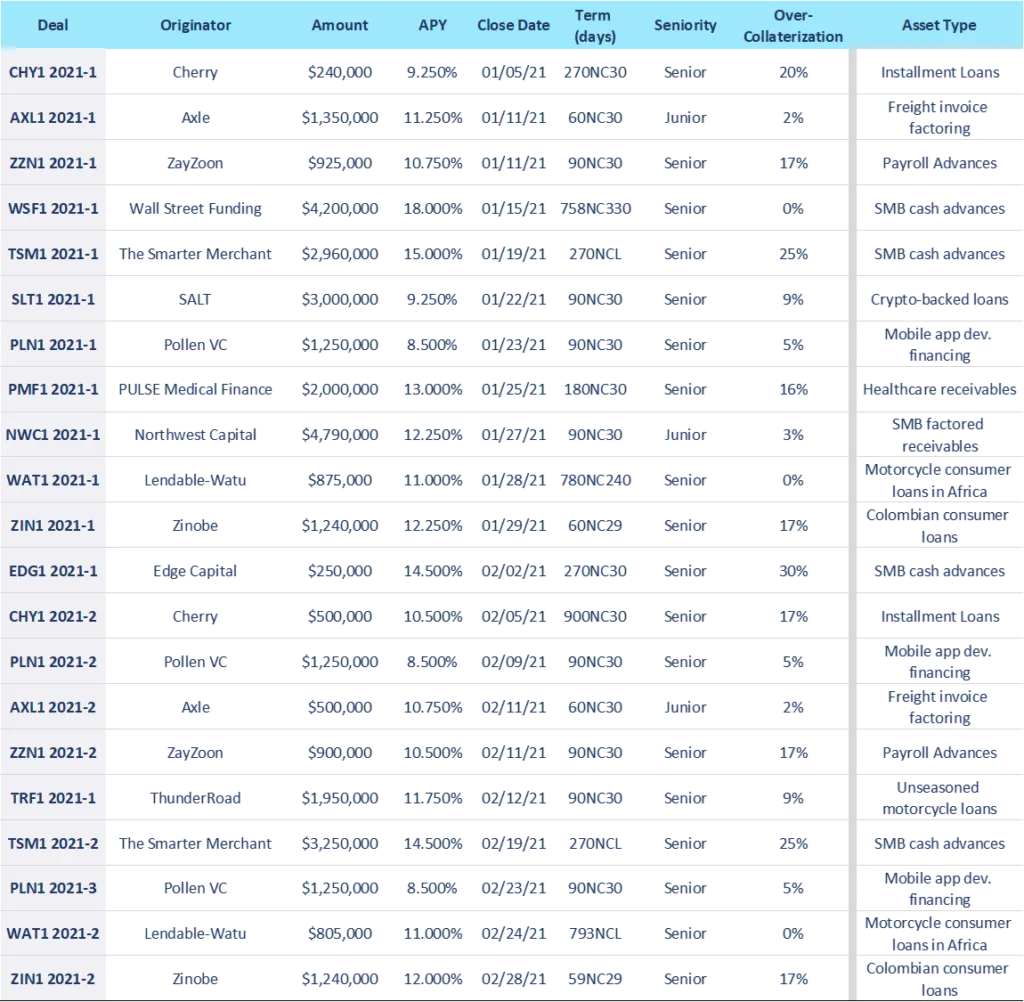Select deal CHY1 2021-2
Image resolution: width=1024 pixels, height=1002 pixels.
(x=53, y=616)
